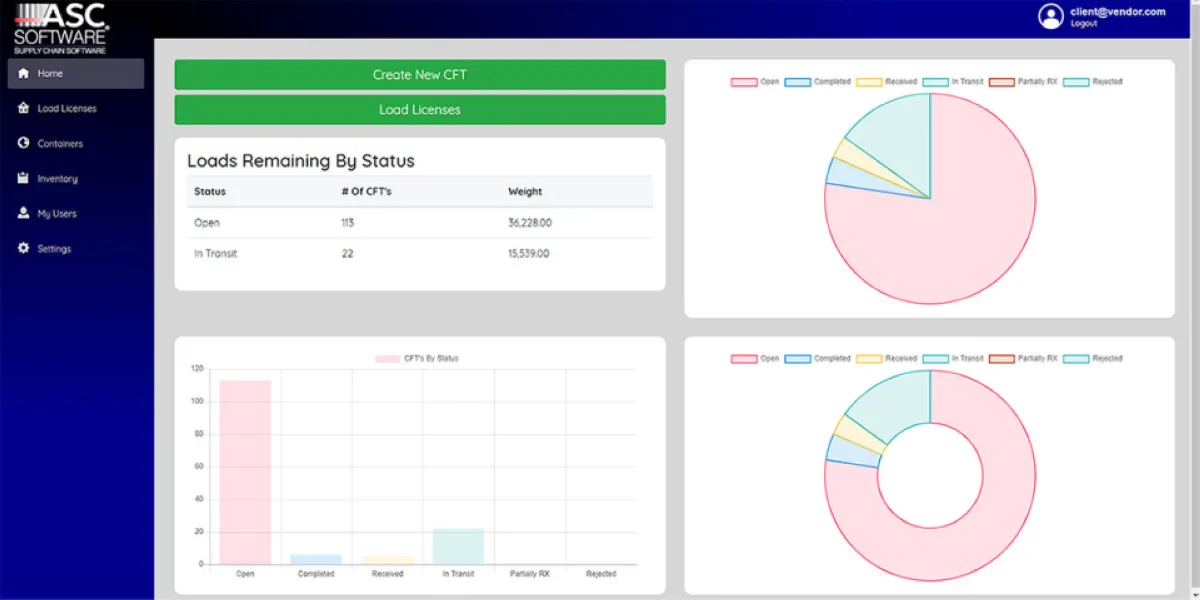Toggle In Transit legend in pie chart
Screen dimensions: 1200x600
[x=953, y=82]
